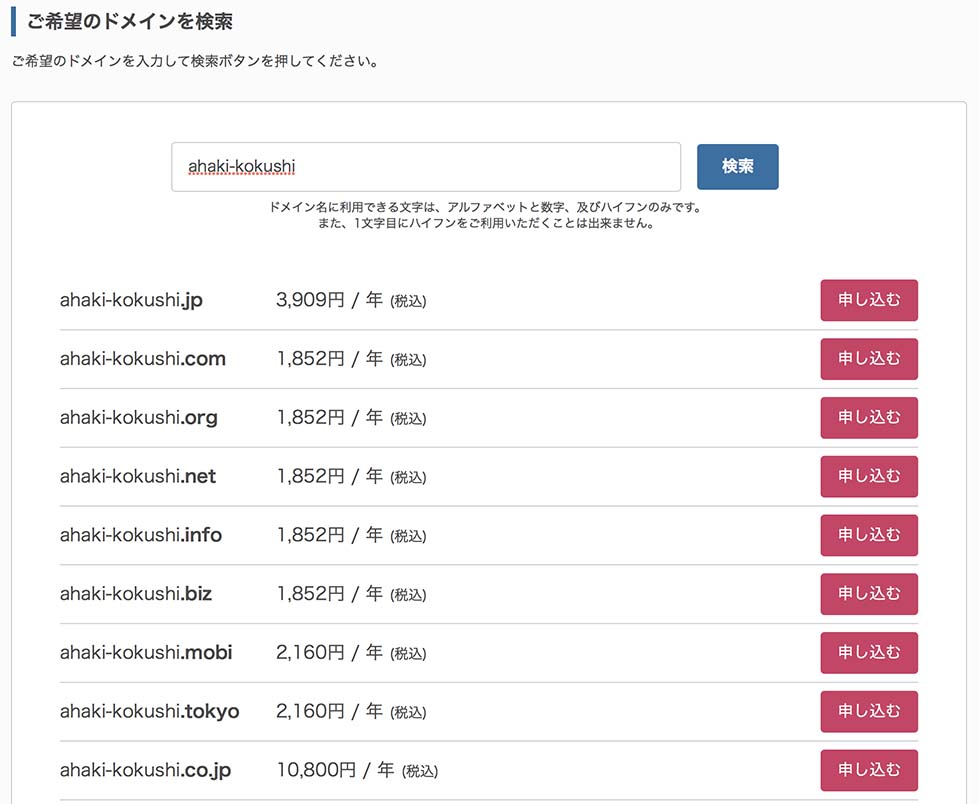The height and width of the screenshot is (804, 979).
Task: Click the ahaki-kokushi.net domain label
Action: [138, 477]
